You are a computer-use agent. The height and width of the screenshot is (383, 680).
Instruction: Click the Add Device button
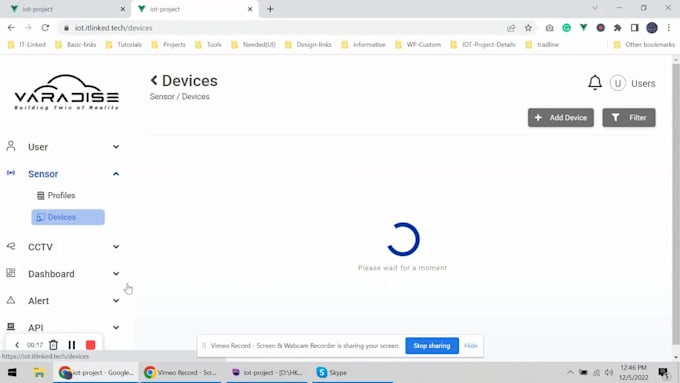click(561, 118)
